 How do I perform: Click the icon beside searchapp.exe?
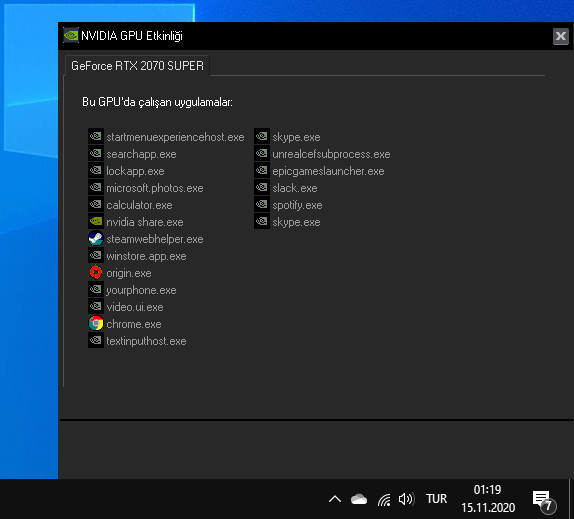point(96,153)
